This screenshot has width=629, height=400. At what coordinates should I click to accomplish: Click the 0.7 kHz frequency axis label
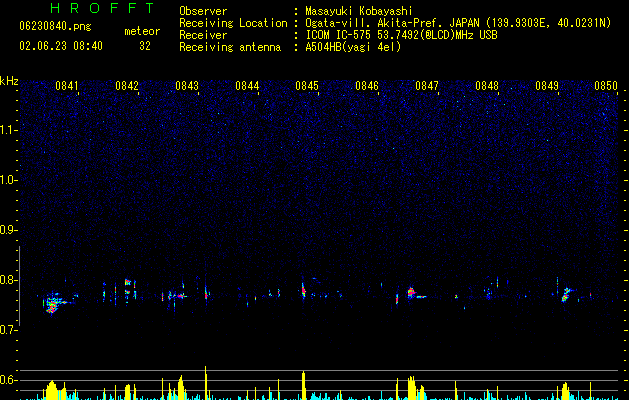(9, 330)
